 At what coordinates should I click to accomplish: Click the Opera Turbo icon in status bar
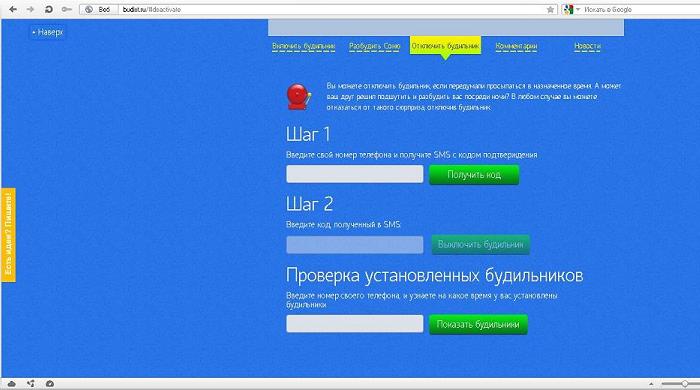pyautogui.click(x=50, y=384)
